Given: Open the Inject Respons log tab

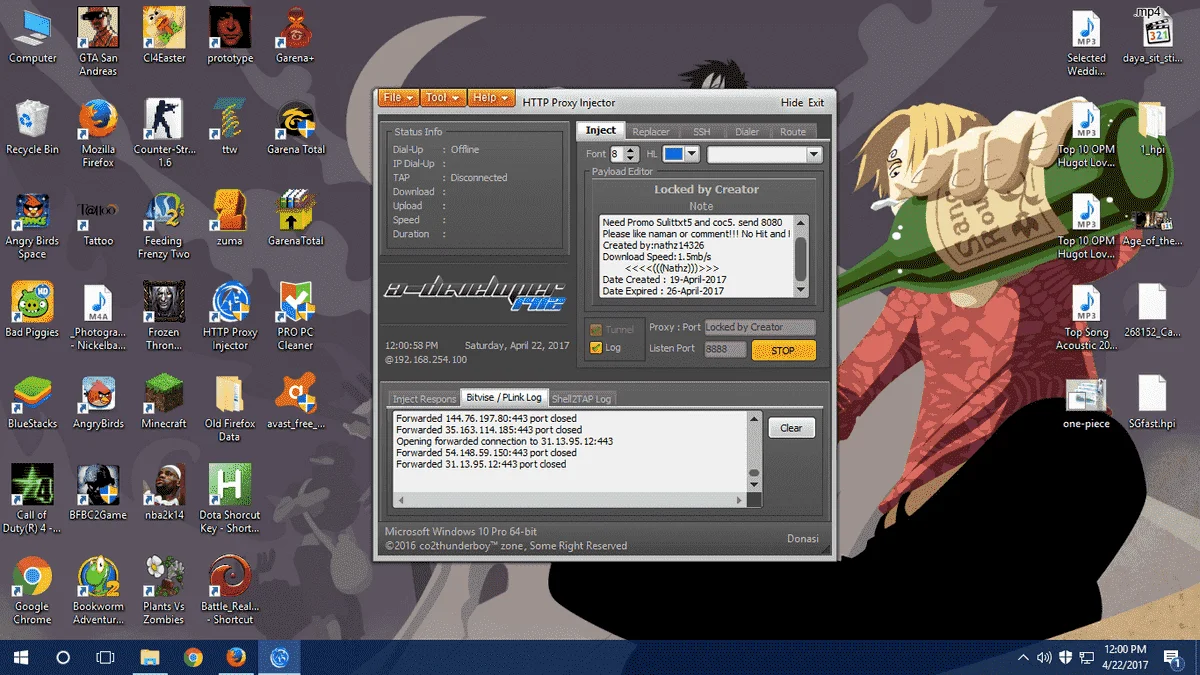Looking at the screenshot, I should 424,398.
